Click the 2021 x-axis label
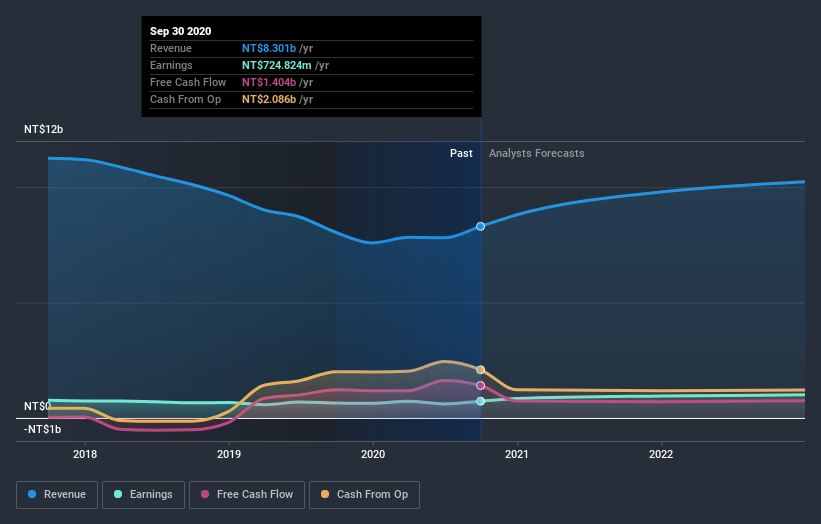 point(517,454)
